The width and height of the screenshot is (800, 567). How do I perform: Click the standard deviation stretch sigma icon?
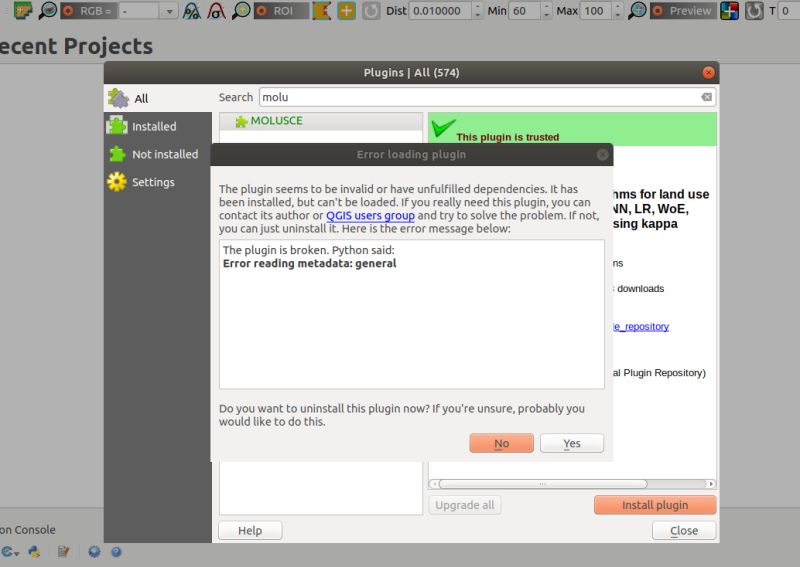tap(216, 11)
